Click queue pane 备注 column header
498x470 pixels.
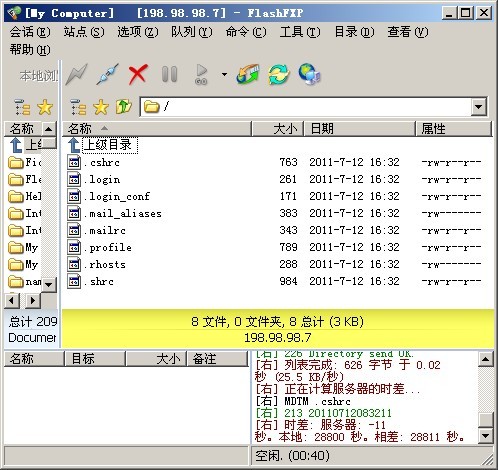(218, 359)
